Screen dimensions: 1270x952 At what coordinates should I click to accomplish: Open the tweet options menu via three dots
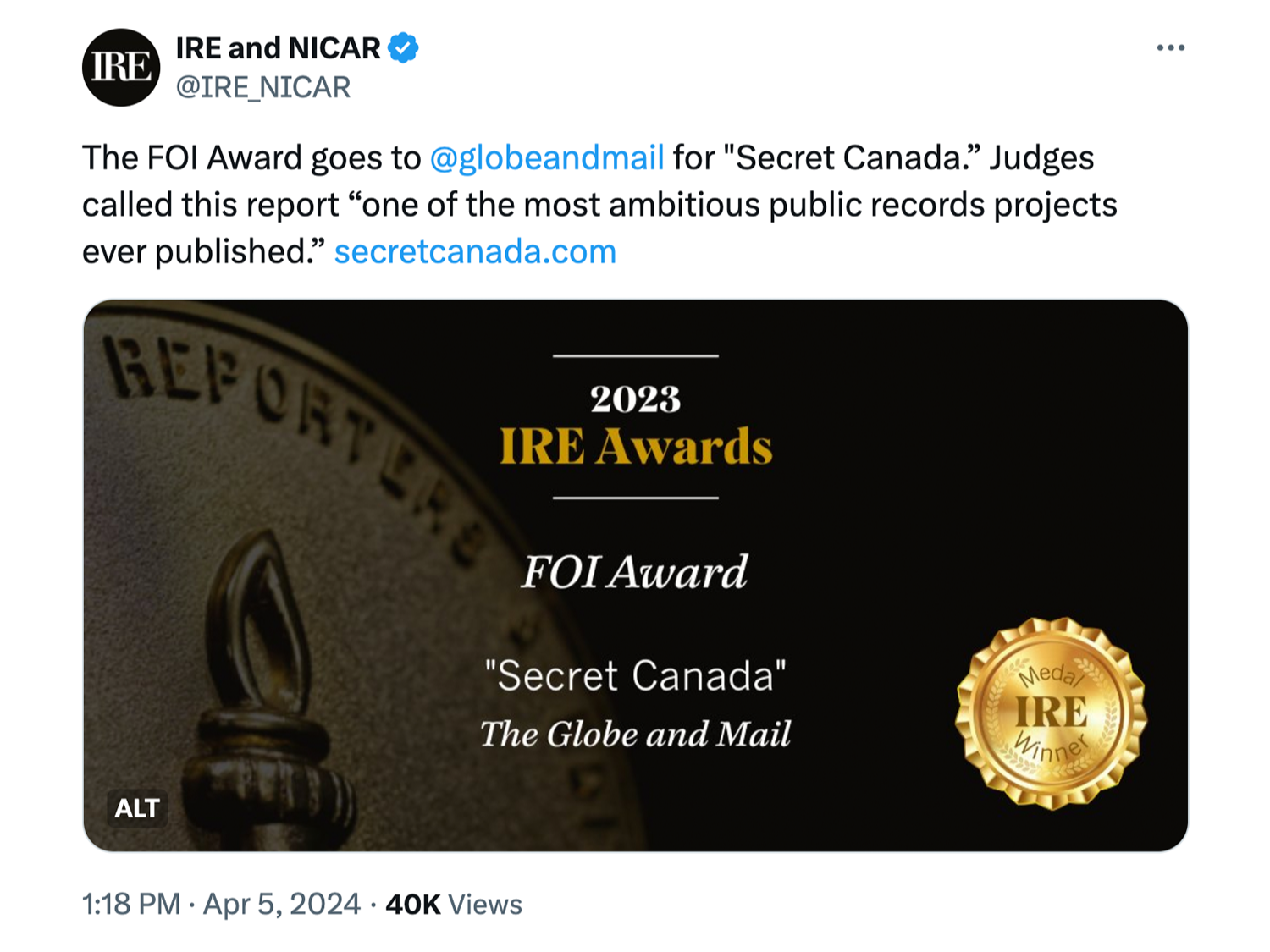[x=1170, y=48]
